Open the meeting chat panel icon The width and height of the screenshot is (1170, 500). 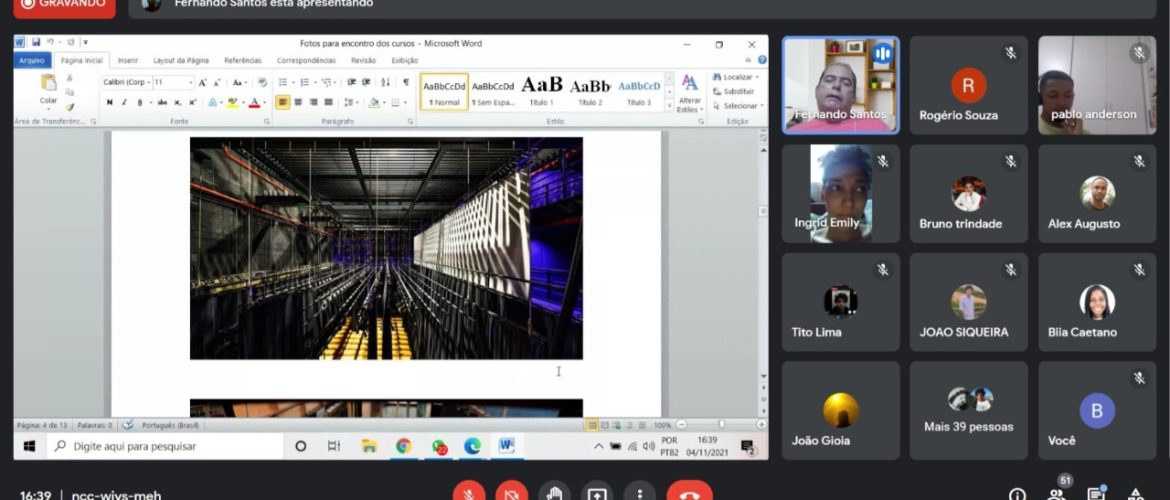[x=1096, y=494]
